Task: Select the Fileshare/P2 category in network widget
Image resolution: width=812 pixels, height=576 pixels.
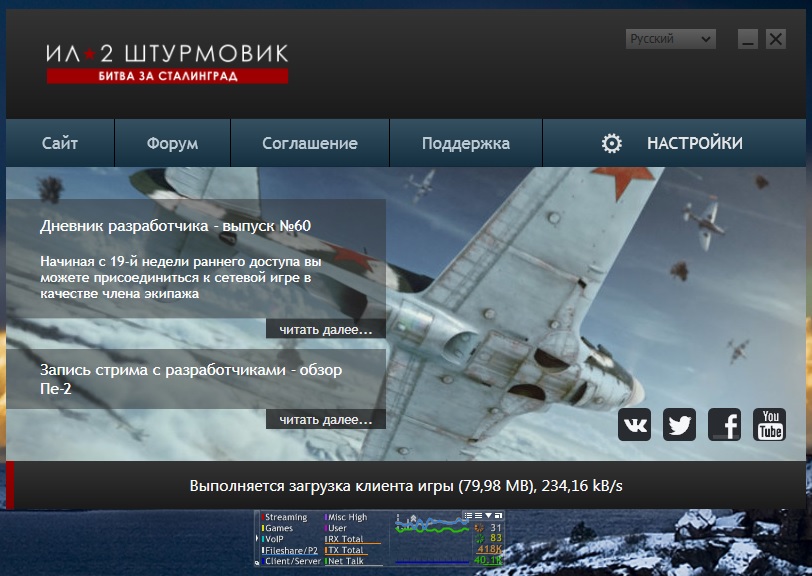Action: [291, 550]
